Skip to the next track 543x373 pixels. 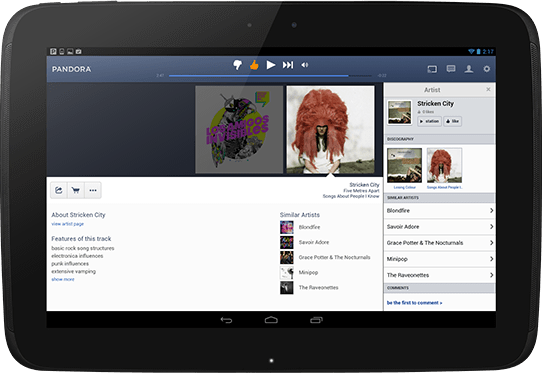pos(288,65)
